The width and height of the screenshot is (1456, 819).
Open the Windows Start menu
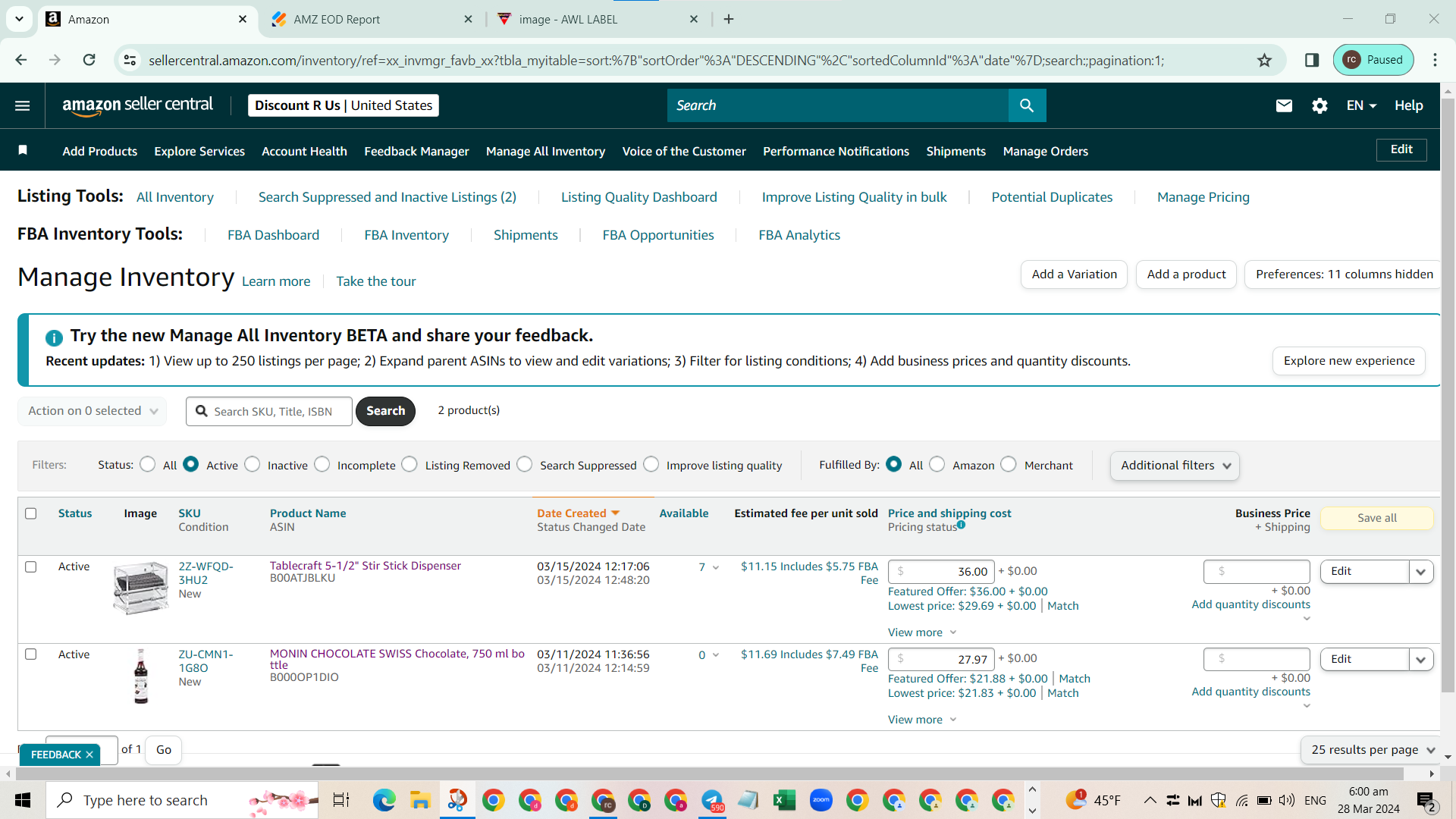(23, 800)
